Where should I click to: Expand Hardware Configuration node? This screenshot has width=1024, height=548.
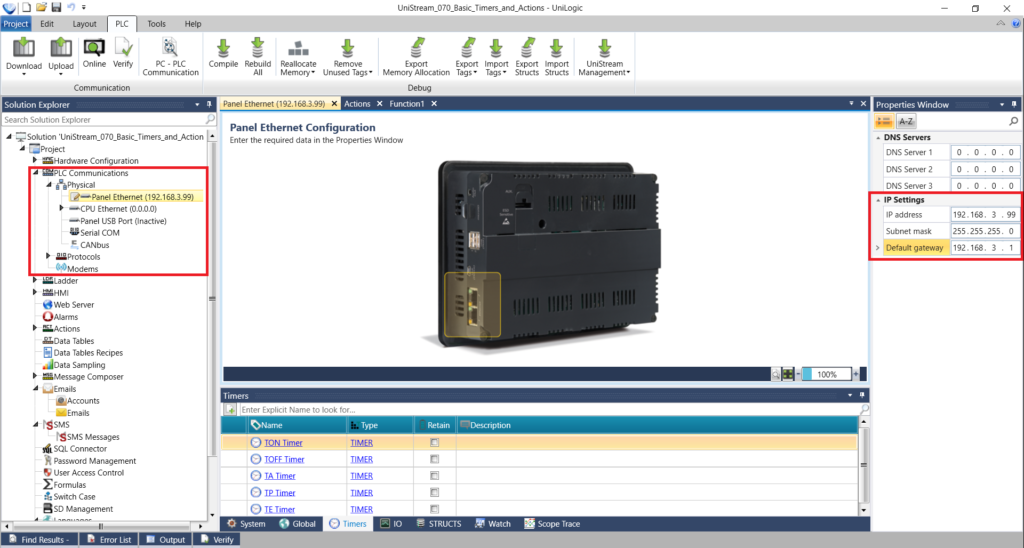pos(35,160)
